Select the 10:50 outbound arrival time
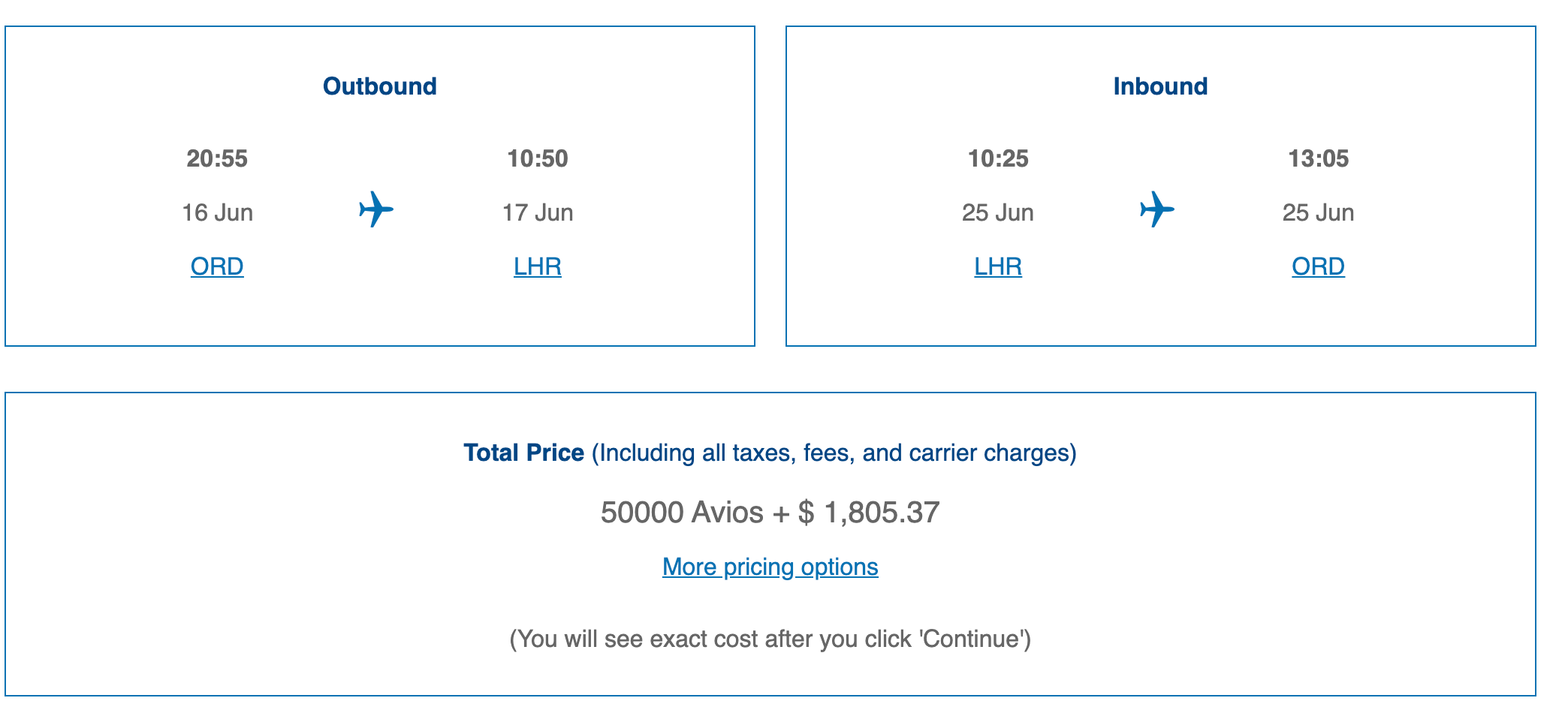1568x719 pixels. 538,158
